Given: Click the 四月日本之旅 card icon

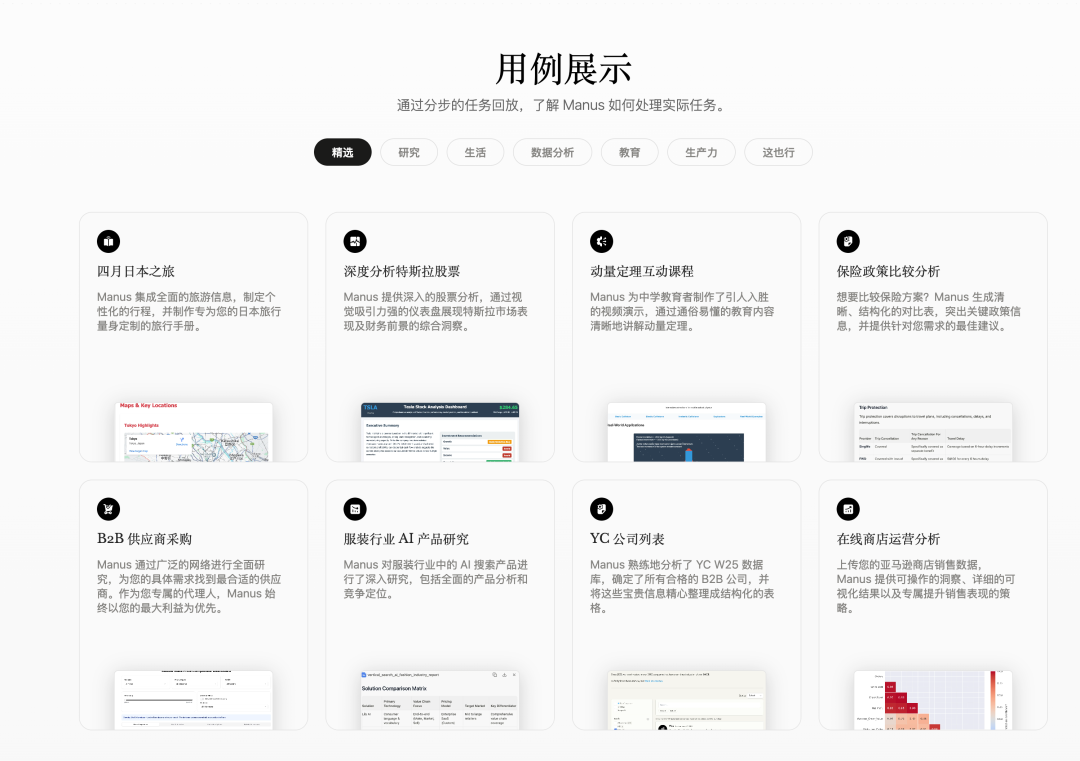Looking at the screenshot, I should (x=108, y=241).
